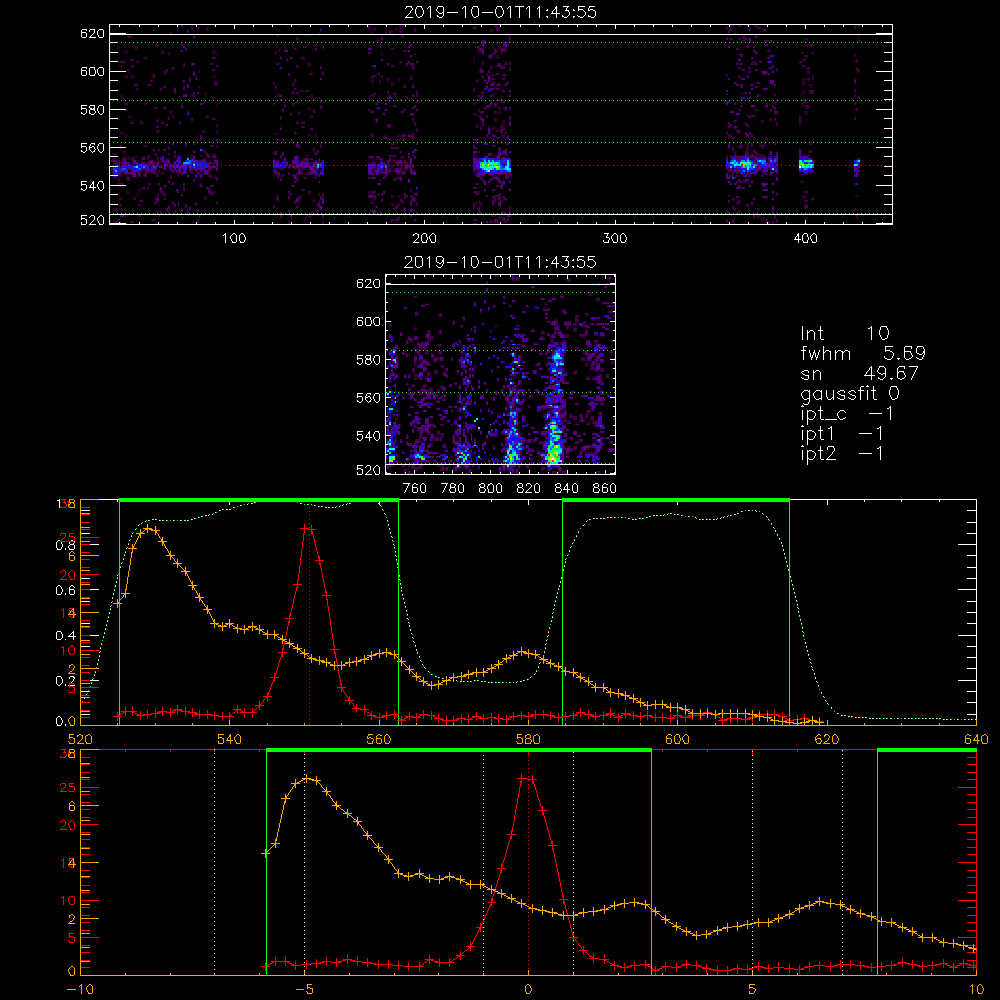Click the timestamp title above the middle spectrogram

(500, 262)
